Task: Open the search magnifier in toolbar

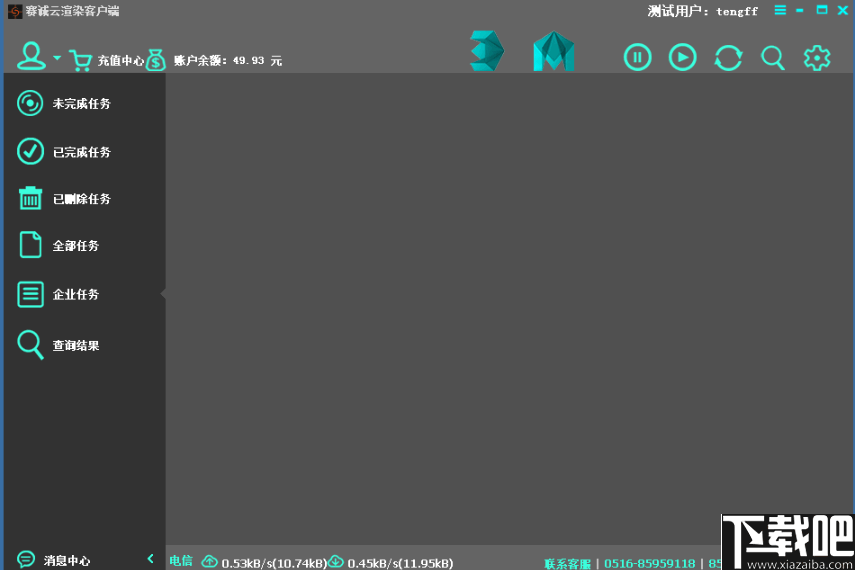Action: [773, 57]
